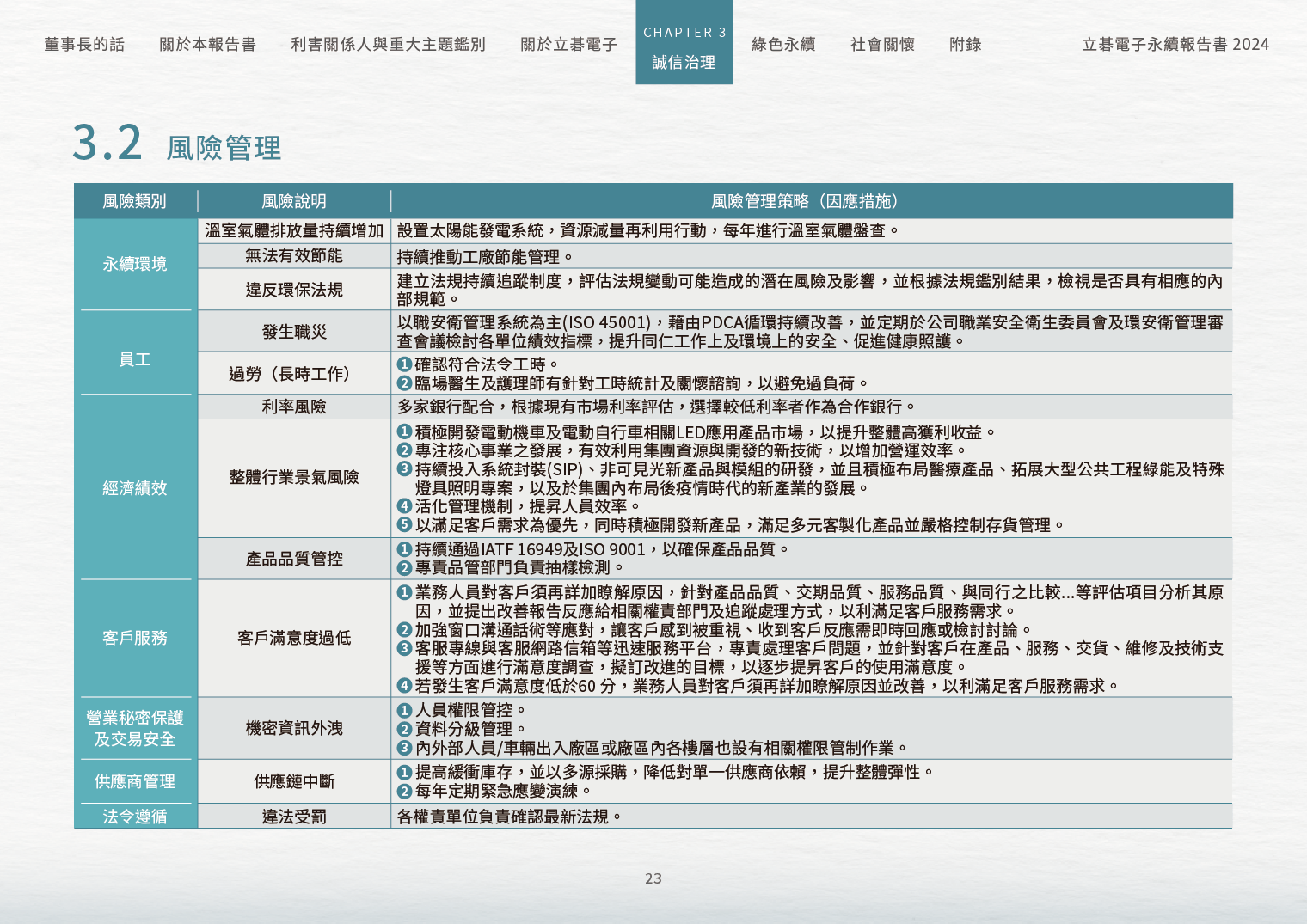Viewport: 1307px width, 924px height.
Task: Click the 立碁電子永續報告書 2024 title
Action: (1175, 44)
